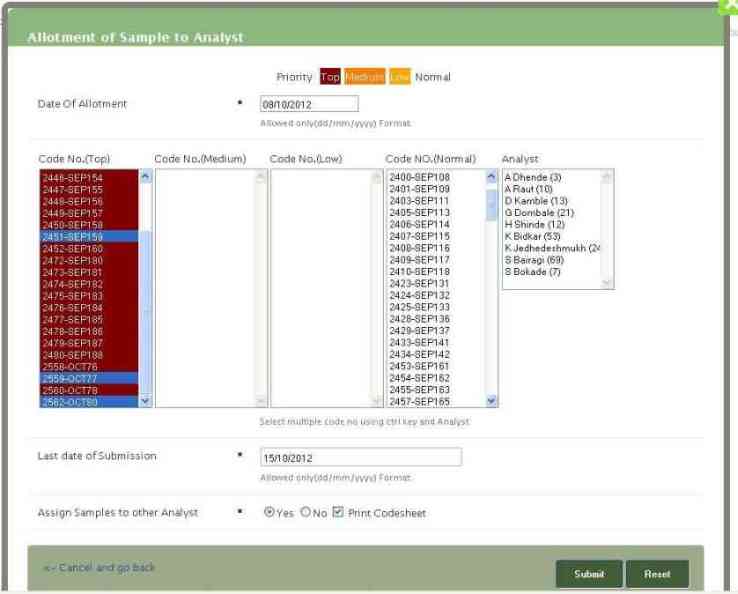The image size is (738, 594).
Task: Click the Low priority color swatch
Action: coord(399,77)
